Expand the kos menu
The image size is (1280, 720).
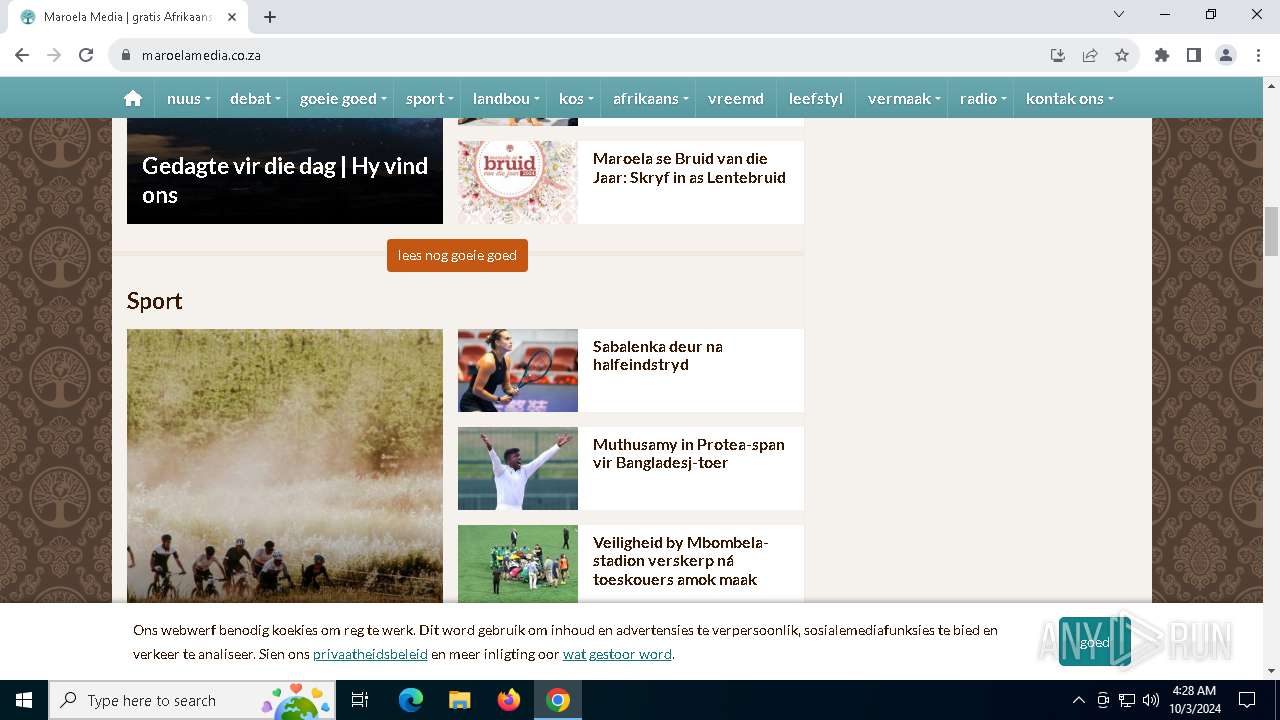576,98
